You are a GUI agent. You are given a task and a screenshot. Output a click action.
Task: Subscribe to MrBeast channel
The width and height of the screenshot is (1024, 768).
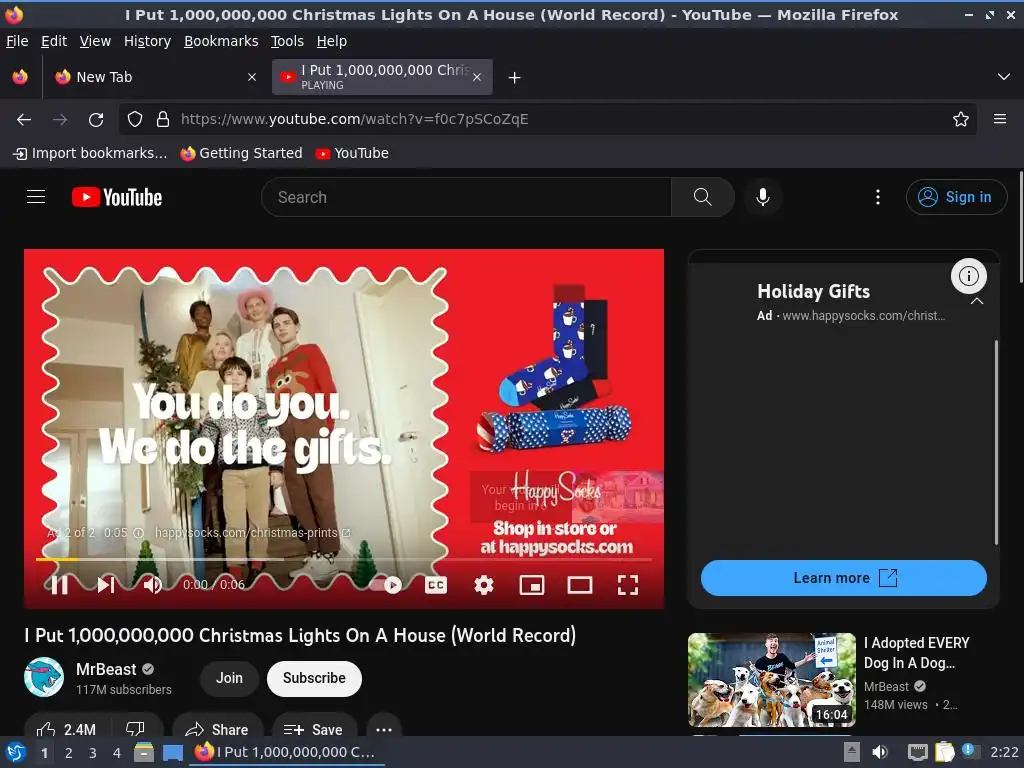pos(314,678)
